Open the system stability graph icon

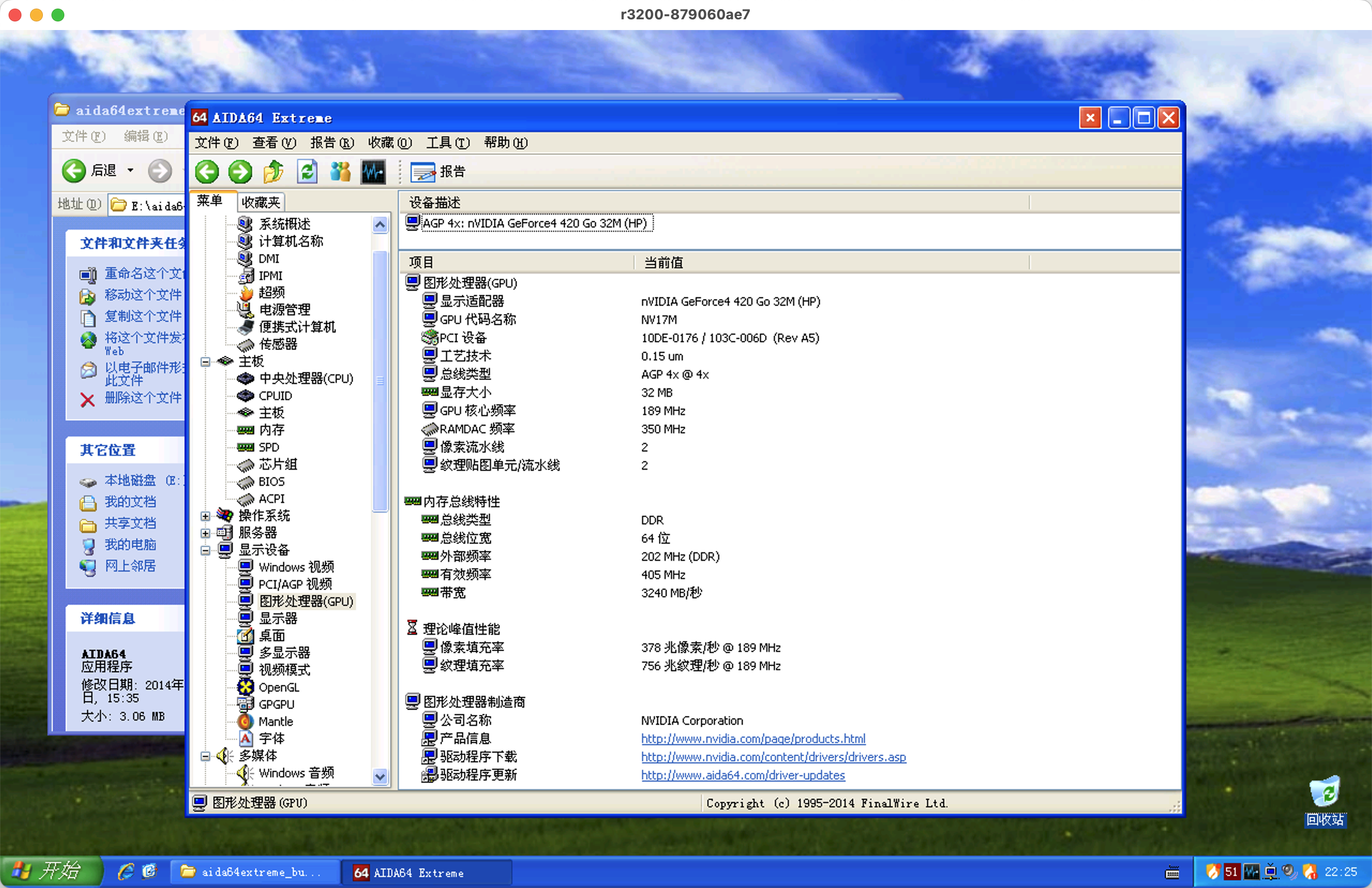coord(374,171)
